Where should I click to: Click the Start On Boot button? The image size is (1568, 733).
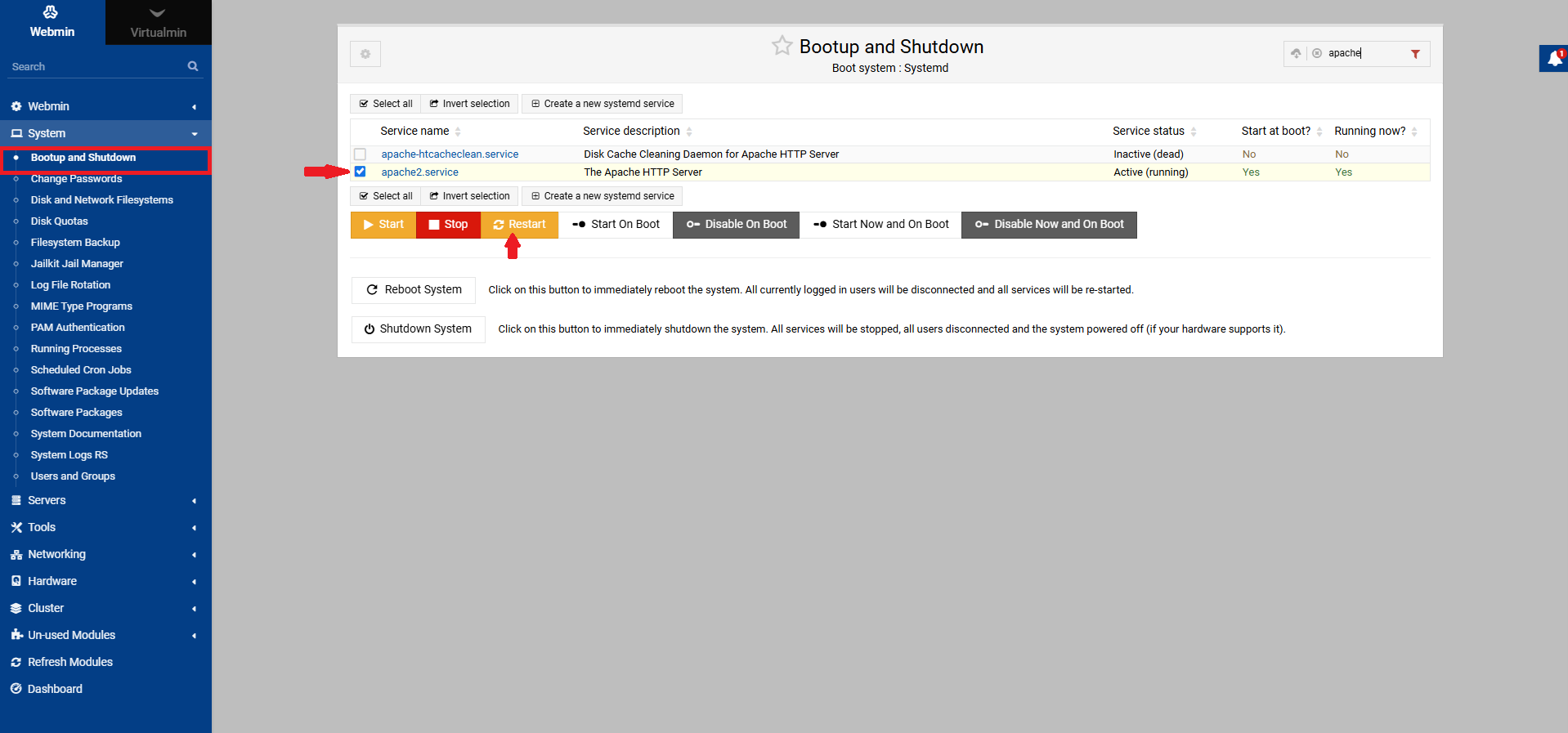pyautogui.click(x=616, y=225)
